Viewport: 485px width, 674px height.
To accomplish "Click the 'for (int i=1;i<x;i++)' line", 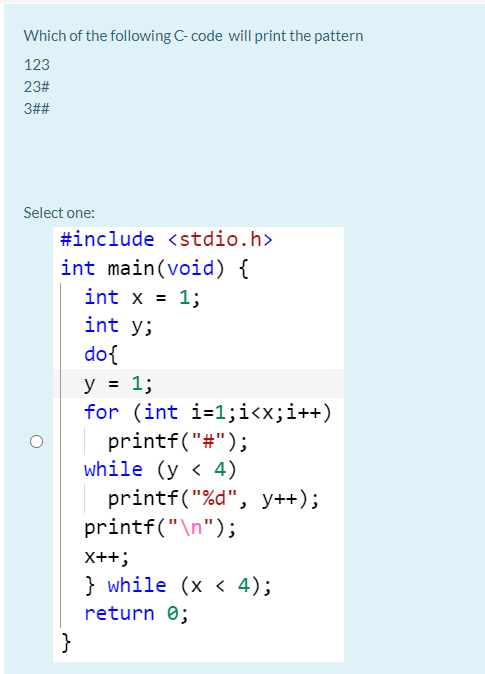I will [x=208, y=412].
